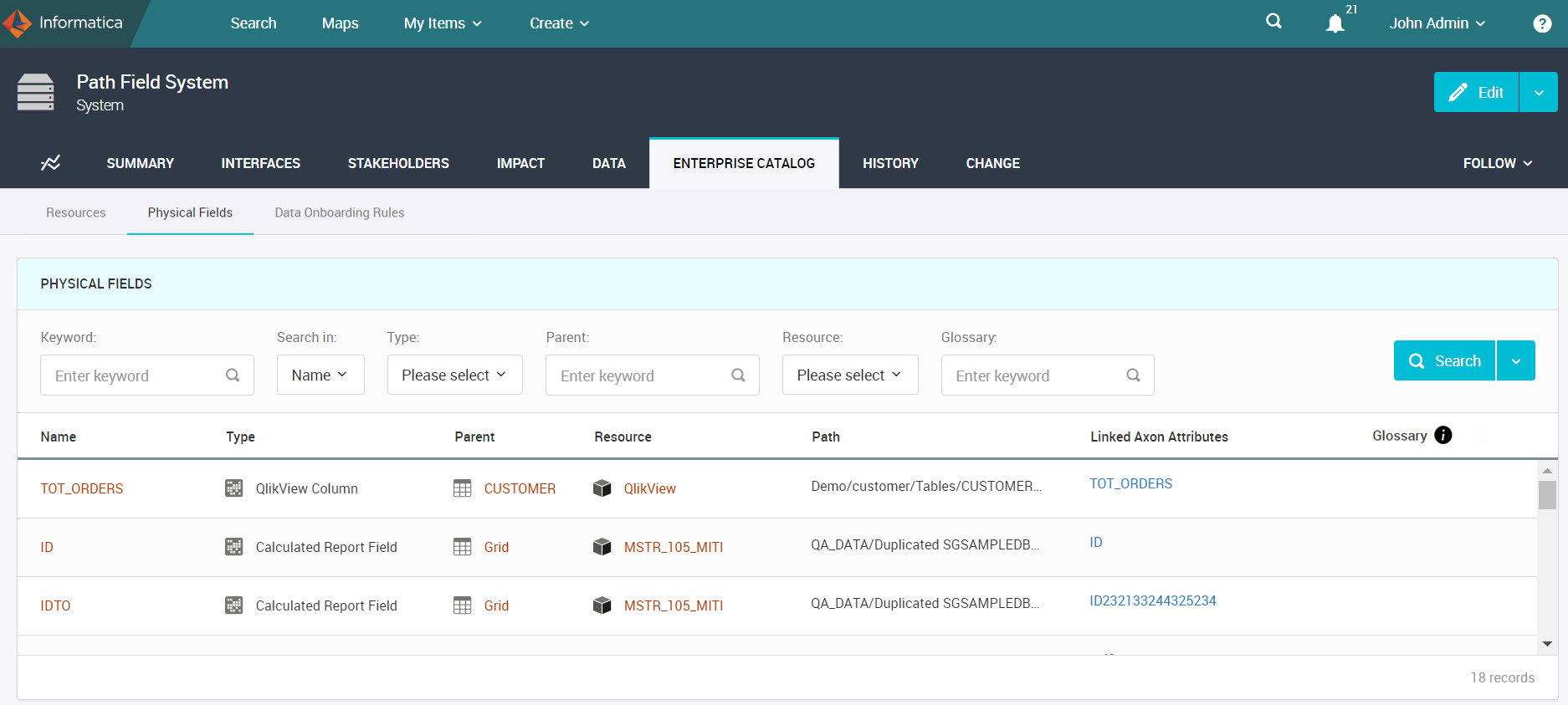Viewport: 1568px width, 705px height.
Task: Click the type icon in the IDTO row
Action: coord(234,605)
